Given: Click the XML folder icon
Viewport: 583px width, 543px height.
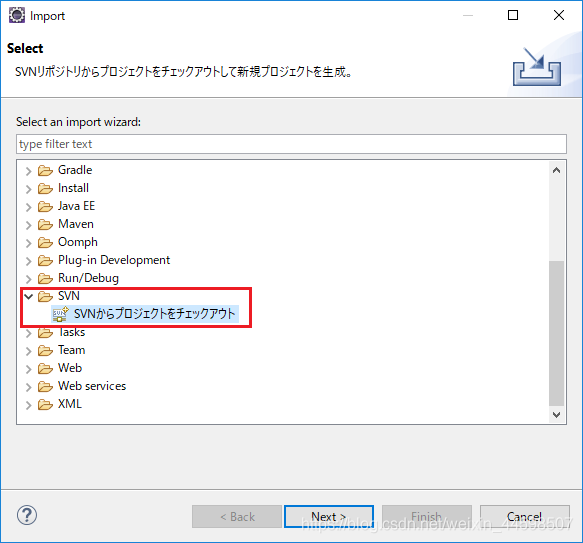Looking at the screenshot, I should (45, 404).
